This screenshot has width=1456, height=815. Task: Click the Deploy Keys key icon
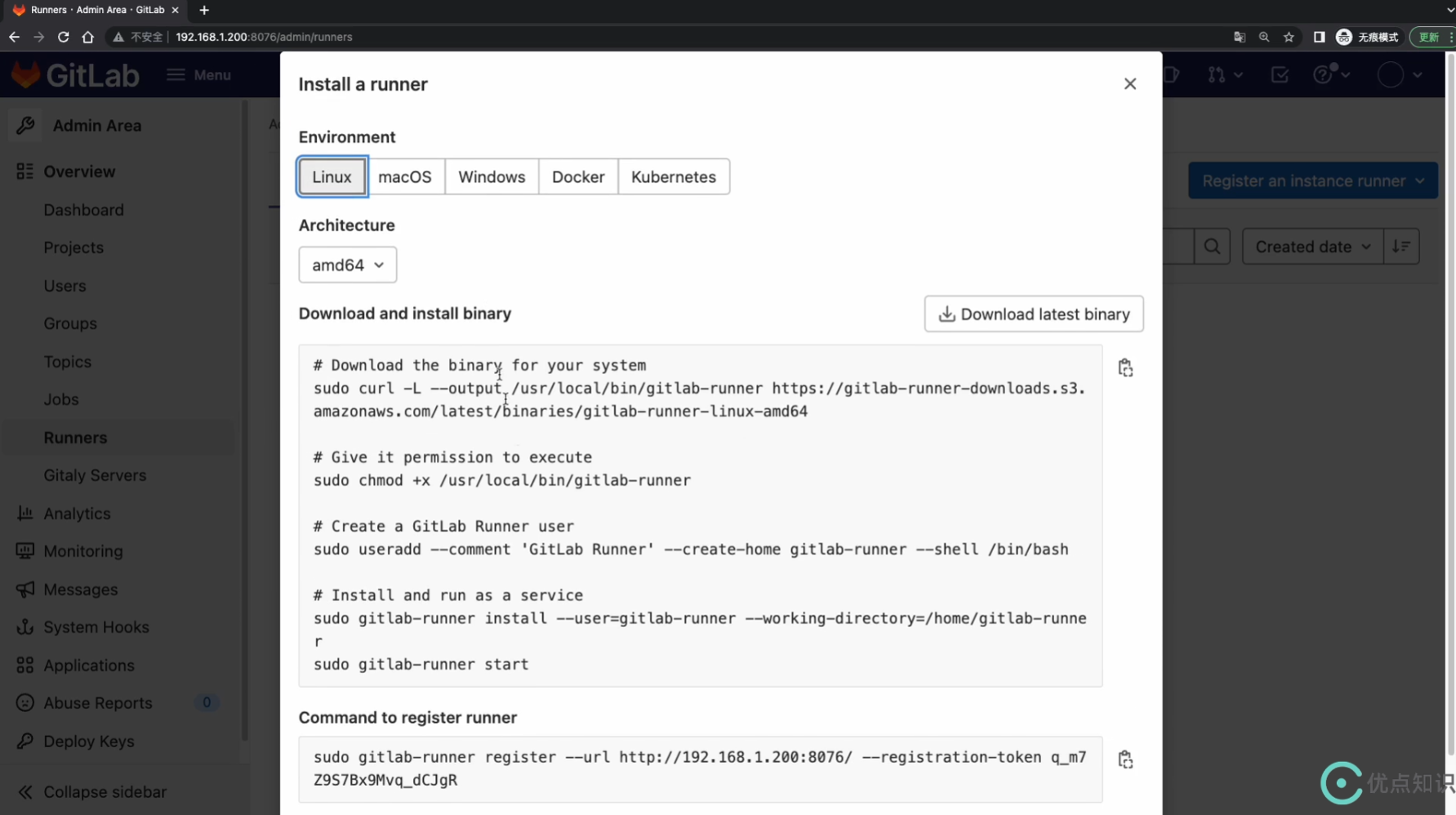pos(25,742)
